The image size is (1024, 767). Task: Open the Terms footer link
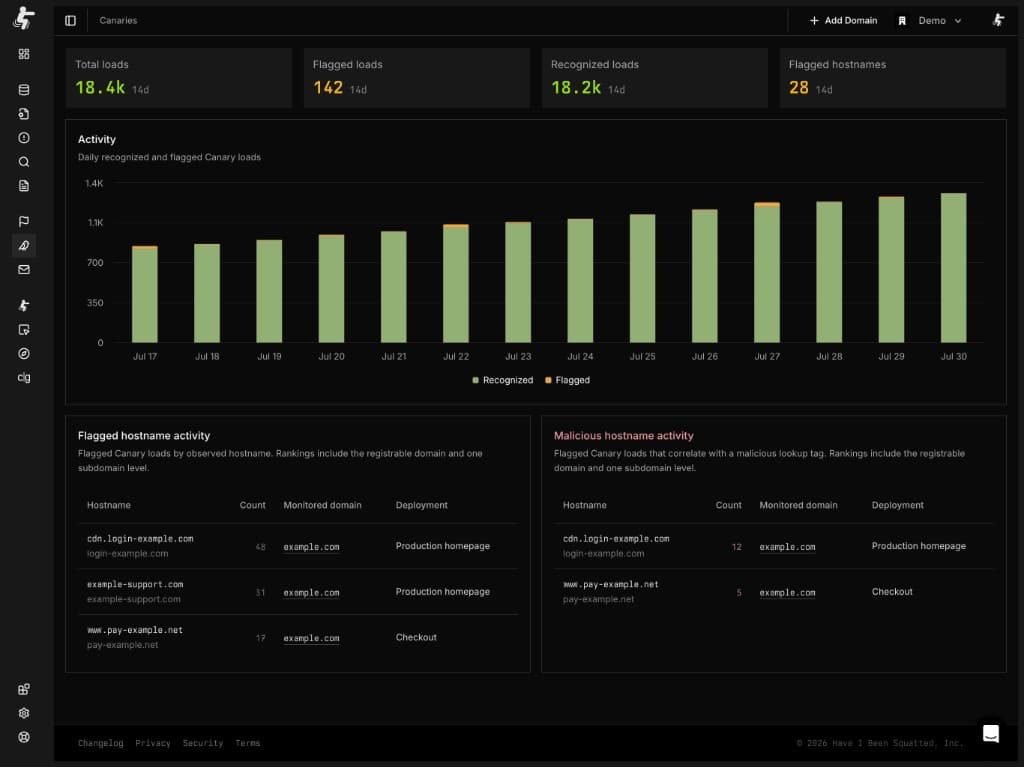pos(248,743)
